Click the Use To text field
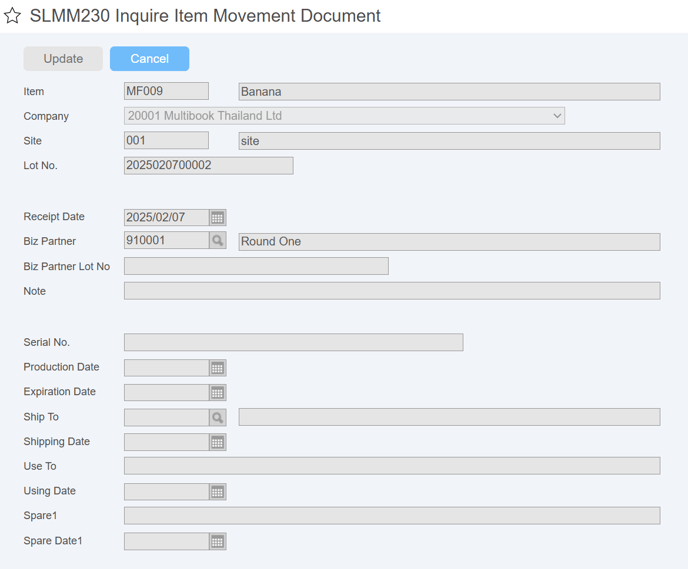Screen dimensions: 688x569 [x=392, y=466]
